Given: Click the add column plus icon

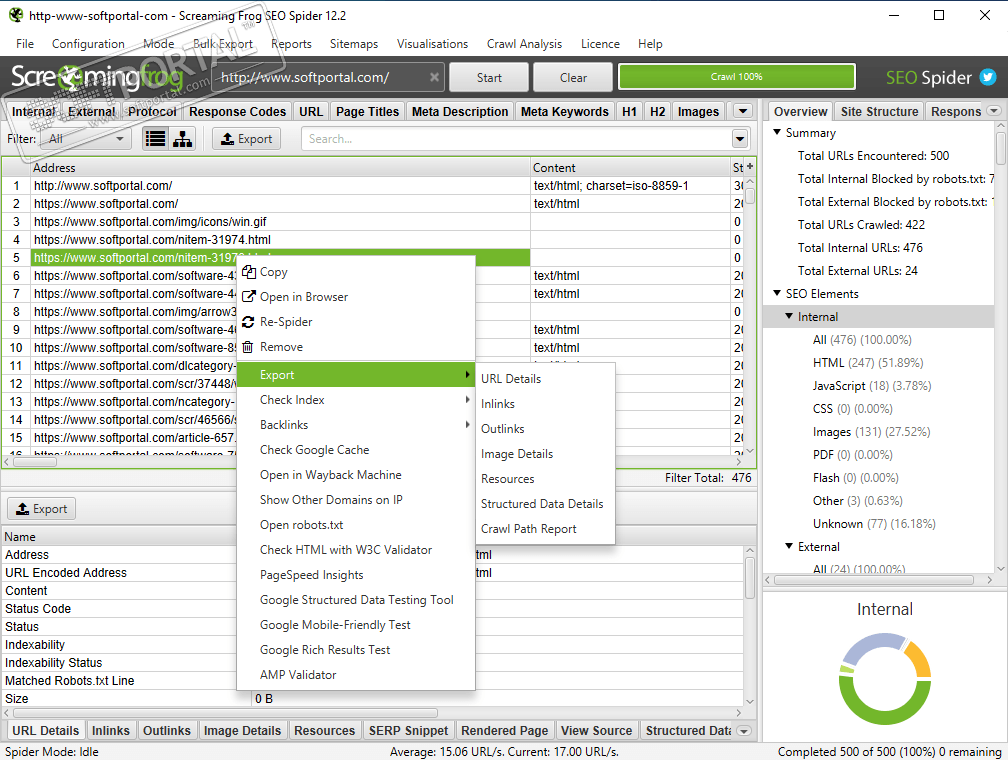Looking at the screenshot, I should pos(750,166).
